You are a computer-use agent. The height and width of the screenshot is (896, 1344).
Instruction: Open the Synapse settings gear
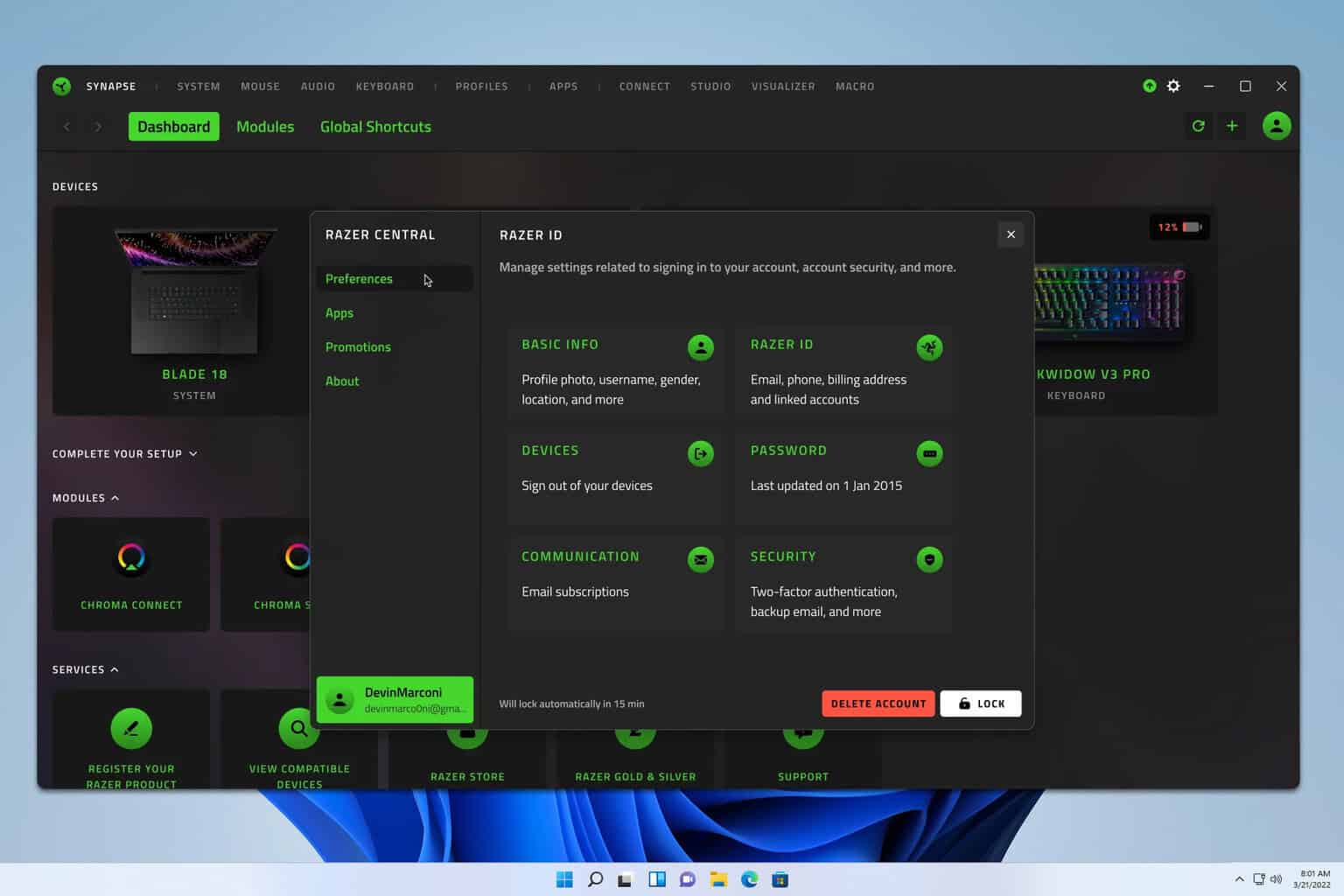click(x=1173, y=86)
